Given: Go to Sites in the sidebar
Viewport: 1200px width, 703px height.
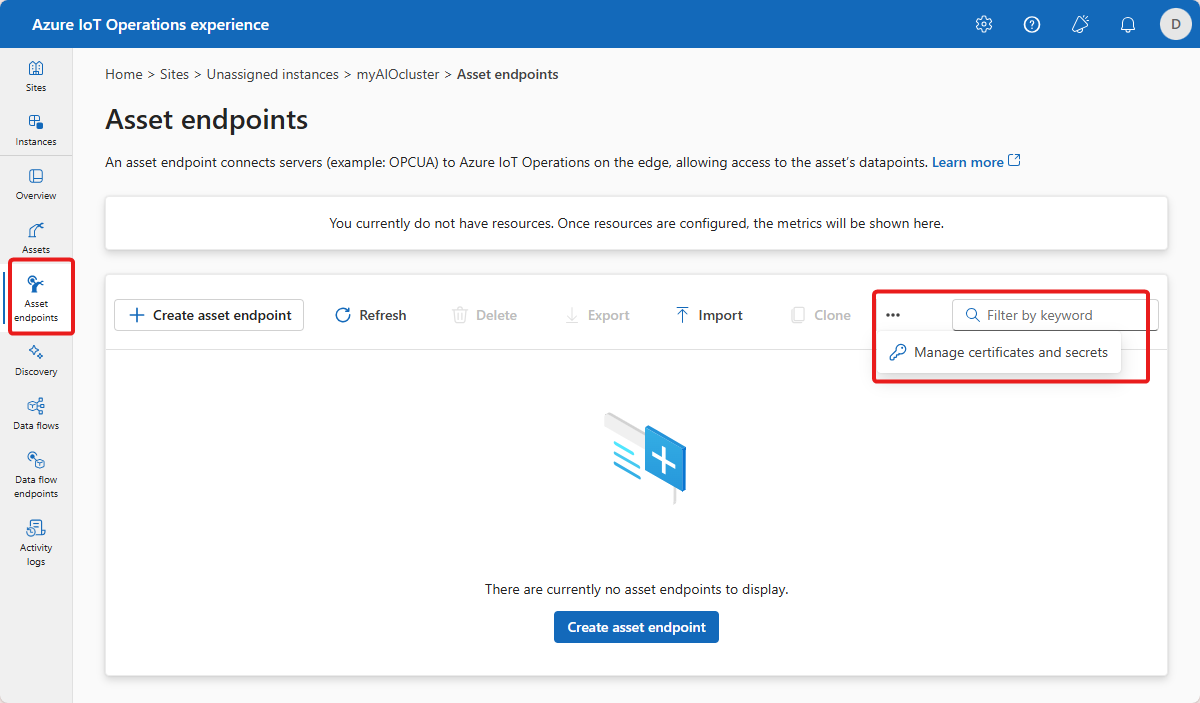Looking at the screenshot, I should (36, 76).
